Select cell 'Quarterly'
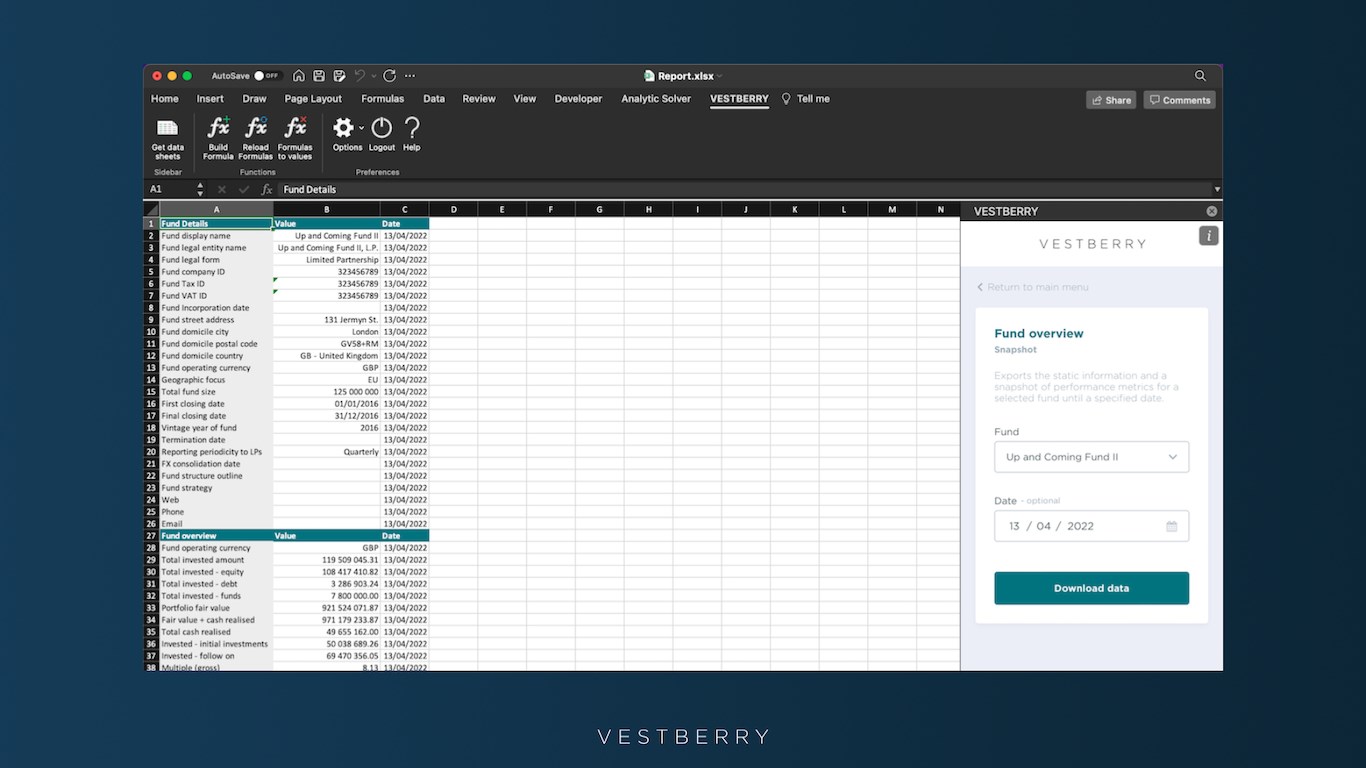 (x=326, y=452)
